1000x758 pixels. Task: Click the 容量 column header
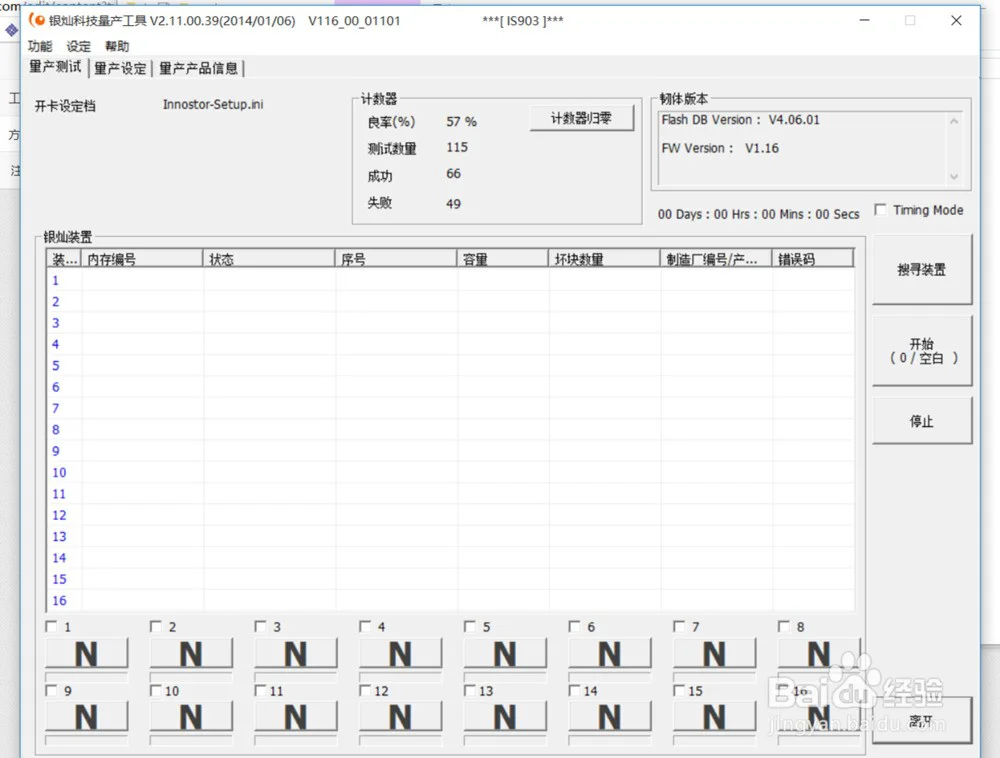[503, 259]
